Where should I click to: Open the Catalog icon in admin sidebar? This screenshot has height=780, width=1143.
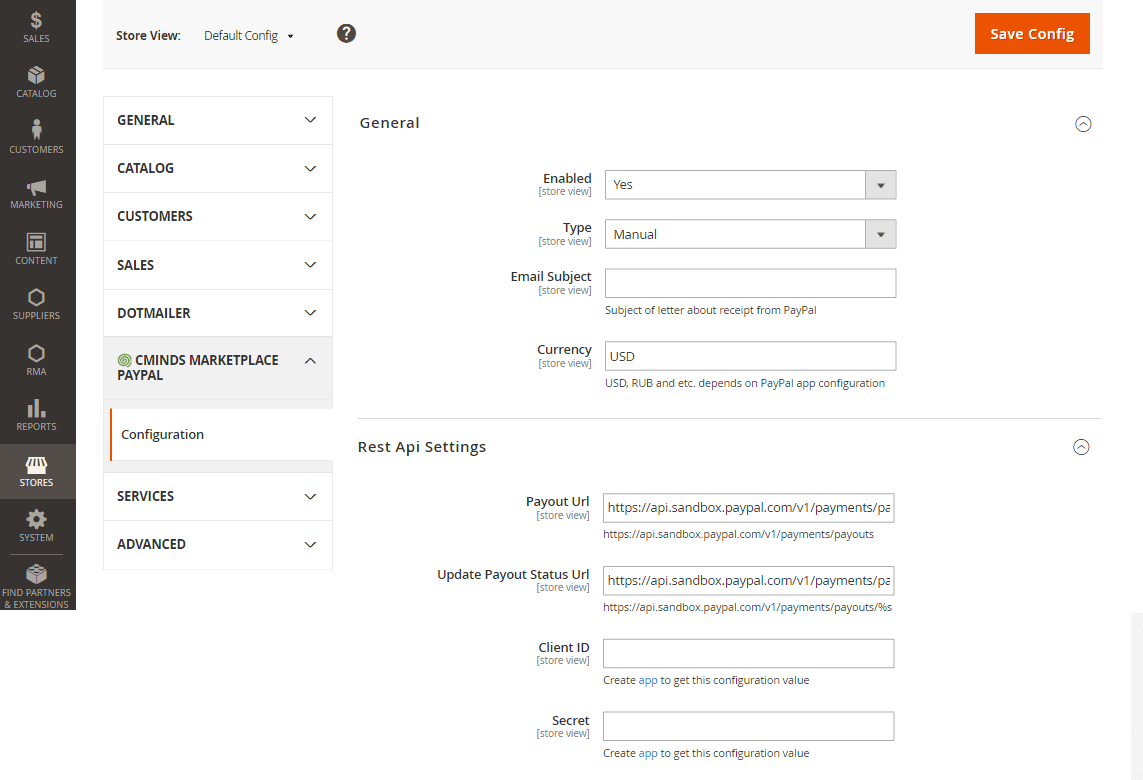[x=37, y=82]
